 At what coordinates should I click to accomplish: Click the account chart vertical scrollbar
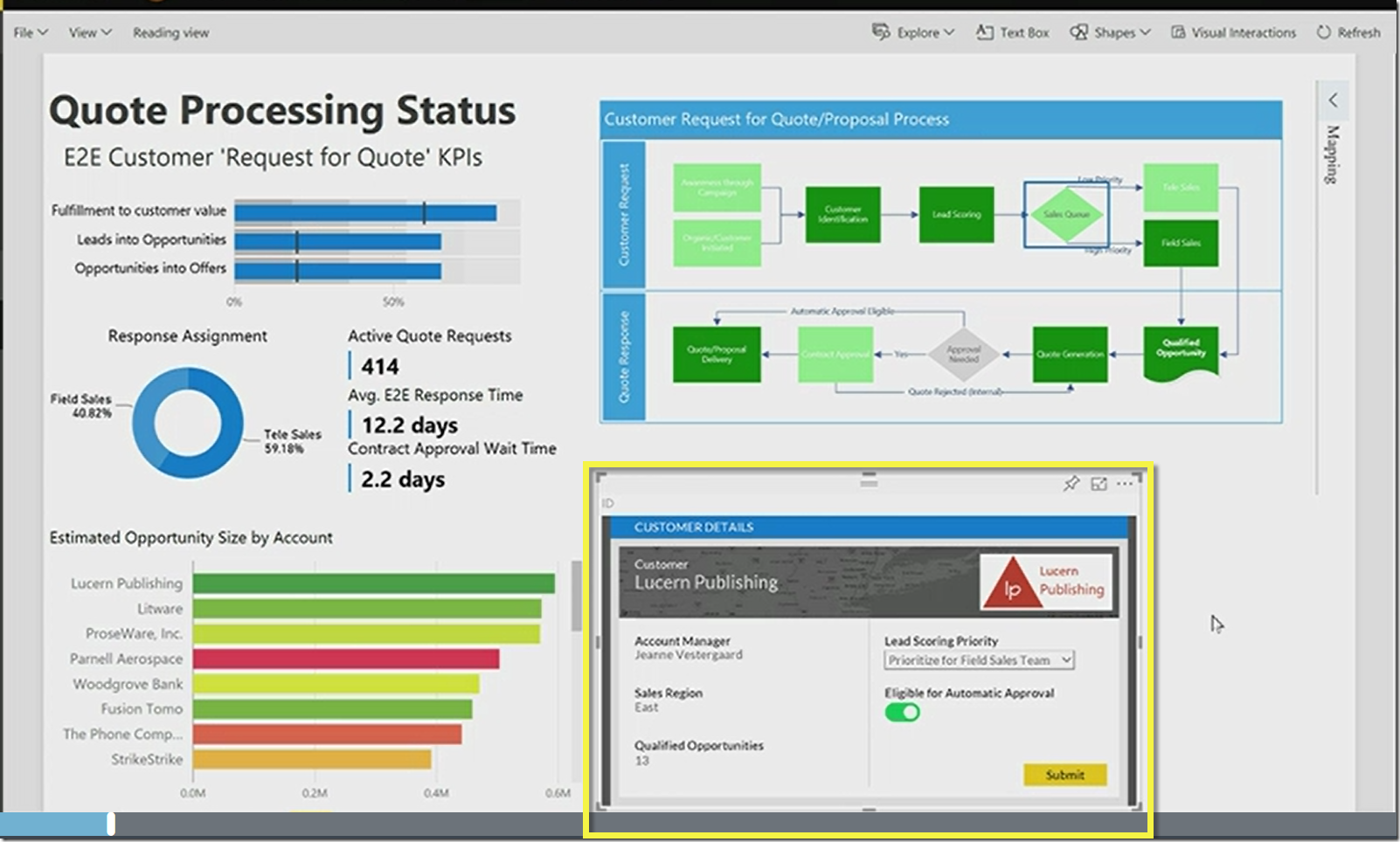coord(576,596)
